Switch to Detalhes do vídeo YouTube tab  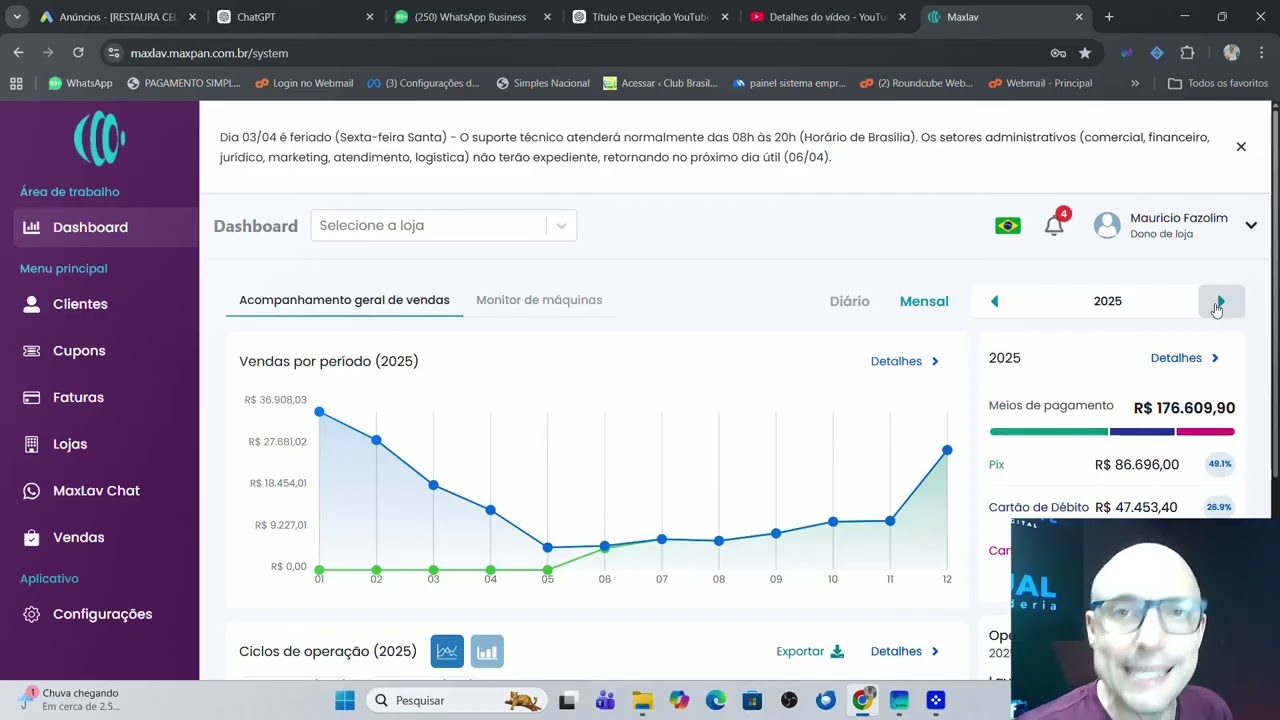point(826,17)
